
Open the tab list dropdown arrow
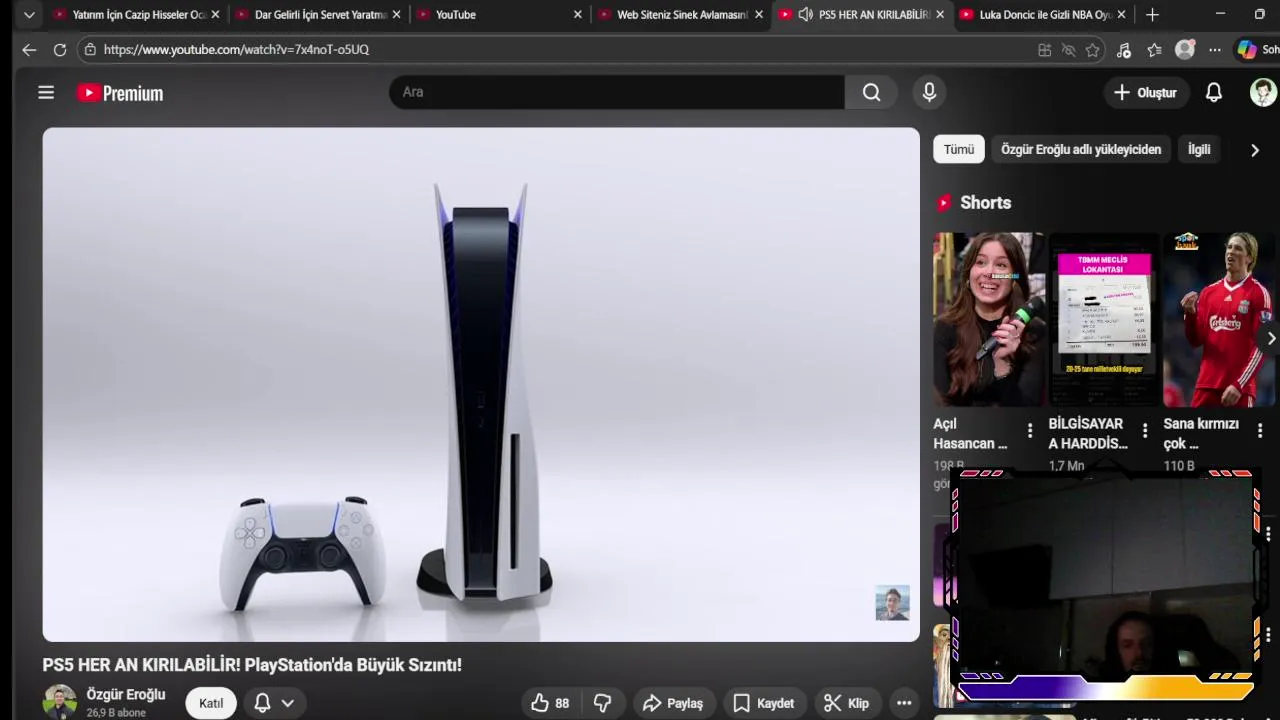point(29,15)
